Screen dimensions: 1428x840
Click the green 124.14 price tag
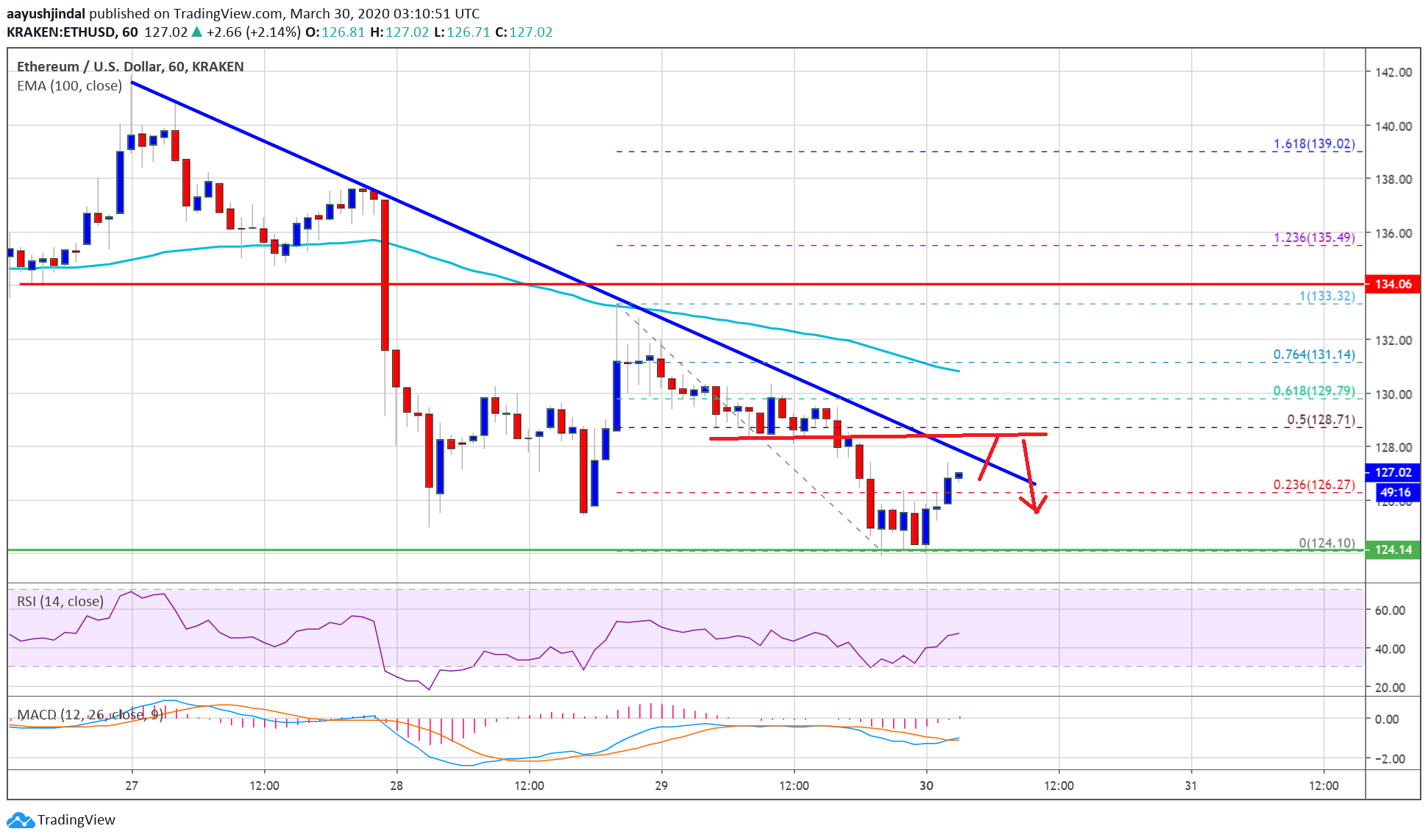(1393, 549)
